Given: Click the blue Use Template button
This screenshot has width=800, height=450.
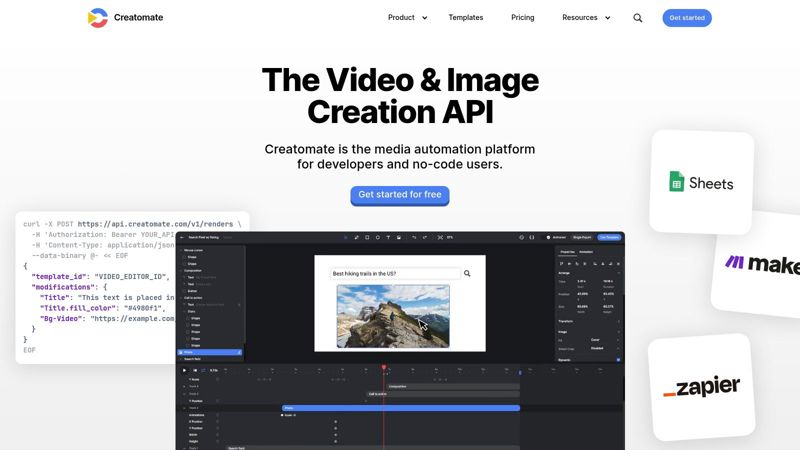Looking at the screenshot, I should (x=609, y=237).
